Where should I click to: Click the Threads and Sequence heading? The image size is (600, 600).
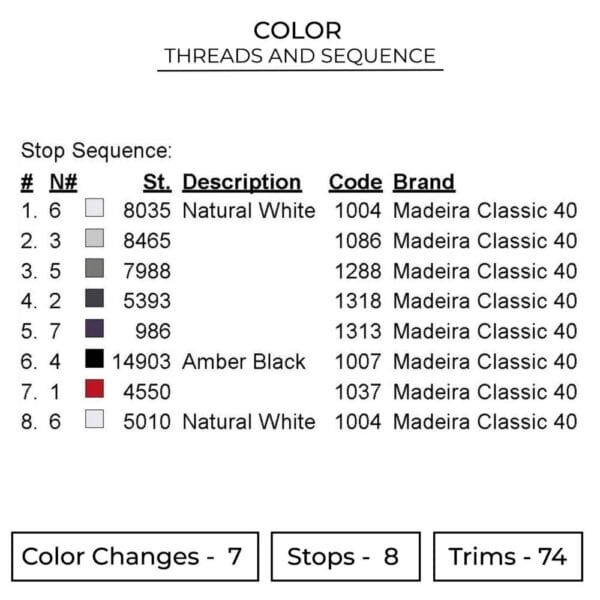coord(300,56)
